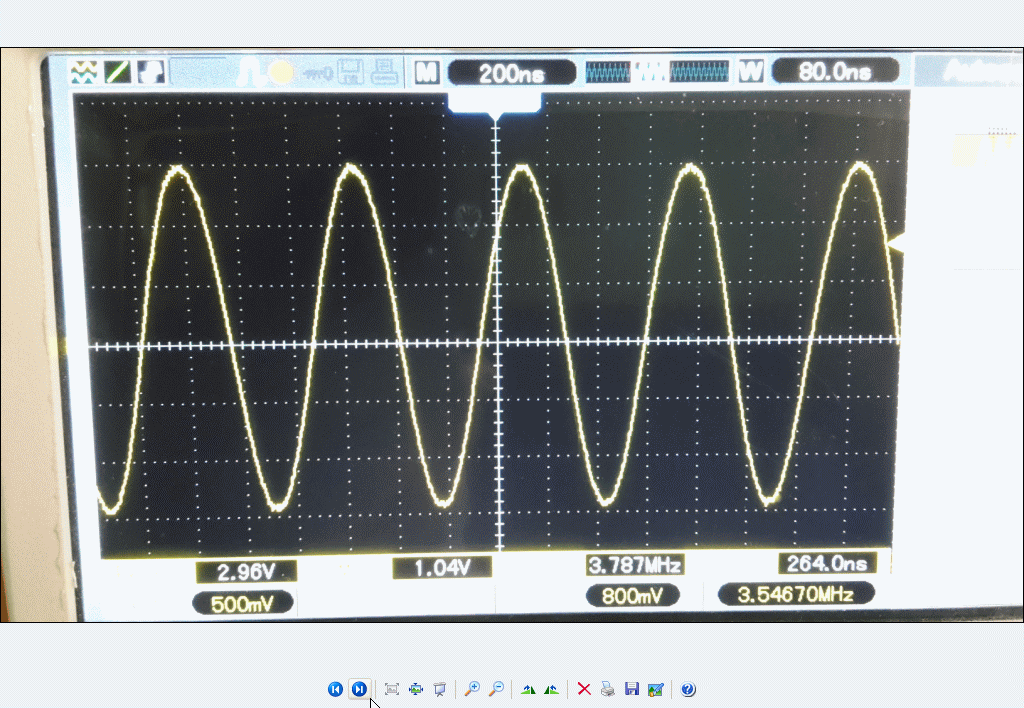Click the 2.96V measurement value

coord(247,571)
